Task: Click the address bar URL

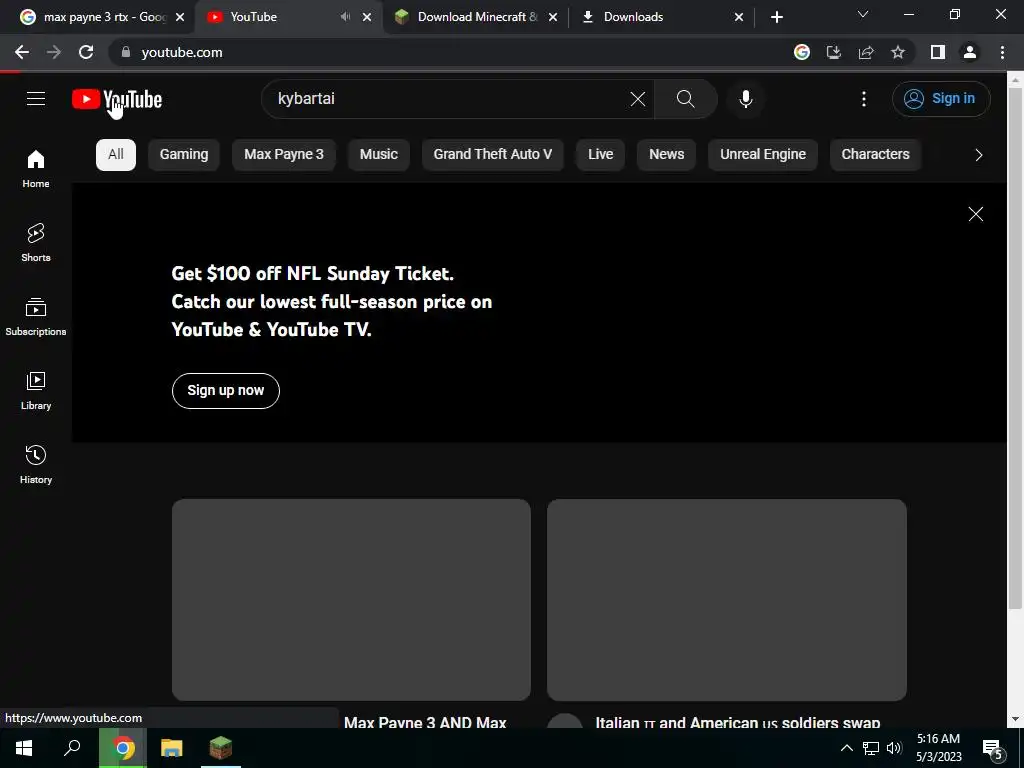Action: pyautogui.click(x=182, y=52)
